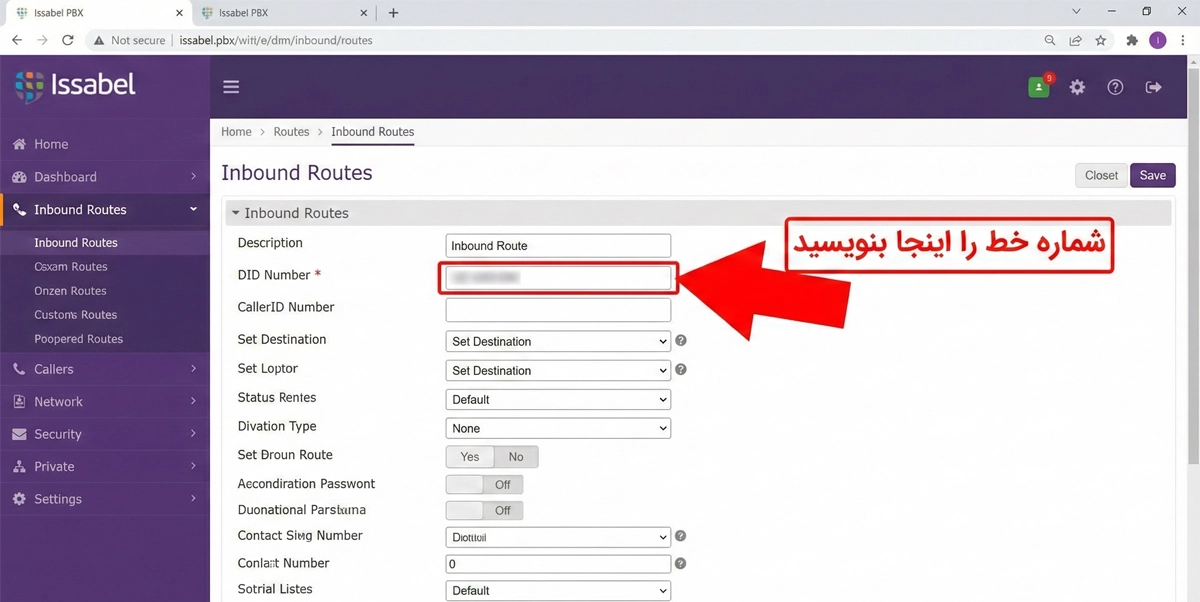Click the phone icon beside Inbound Routes

[x=20, y=210]
